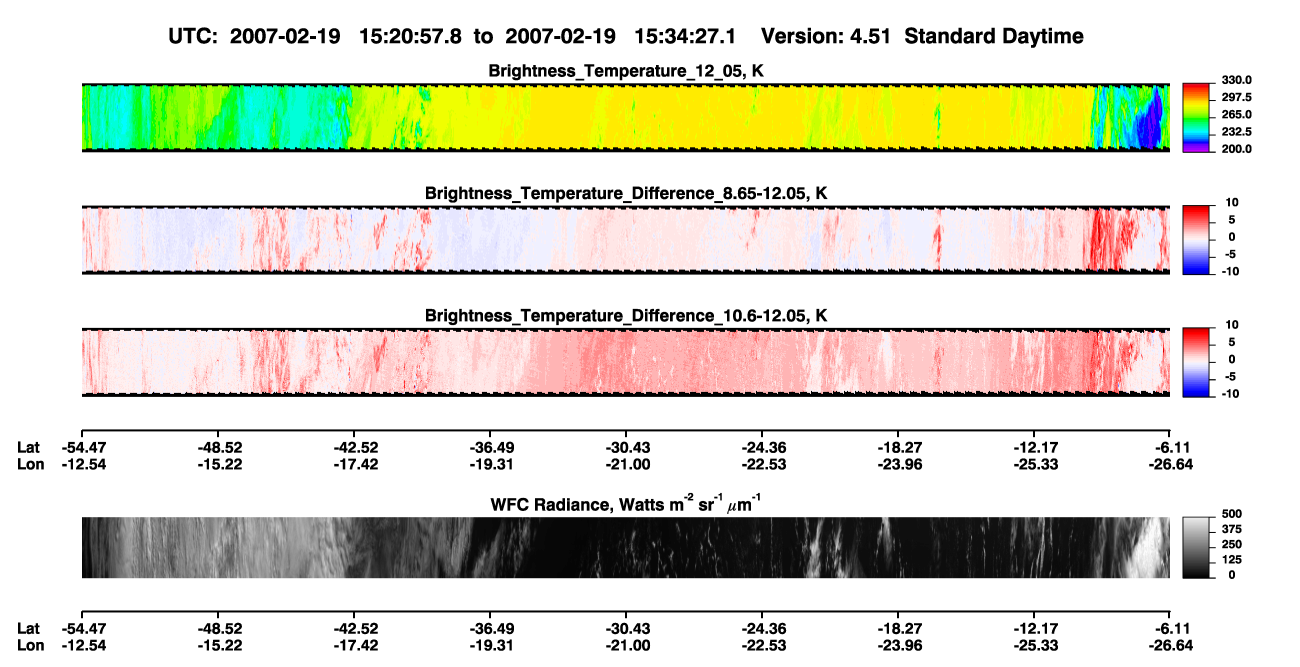Click the '125' WFC Radiance scale label
The width and height of the screenshot is (1300, 667).
point(1231,560)
